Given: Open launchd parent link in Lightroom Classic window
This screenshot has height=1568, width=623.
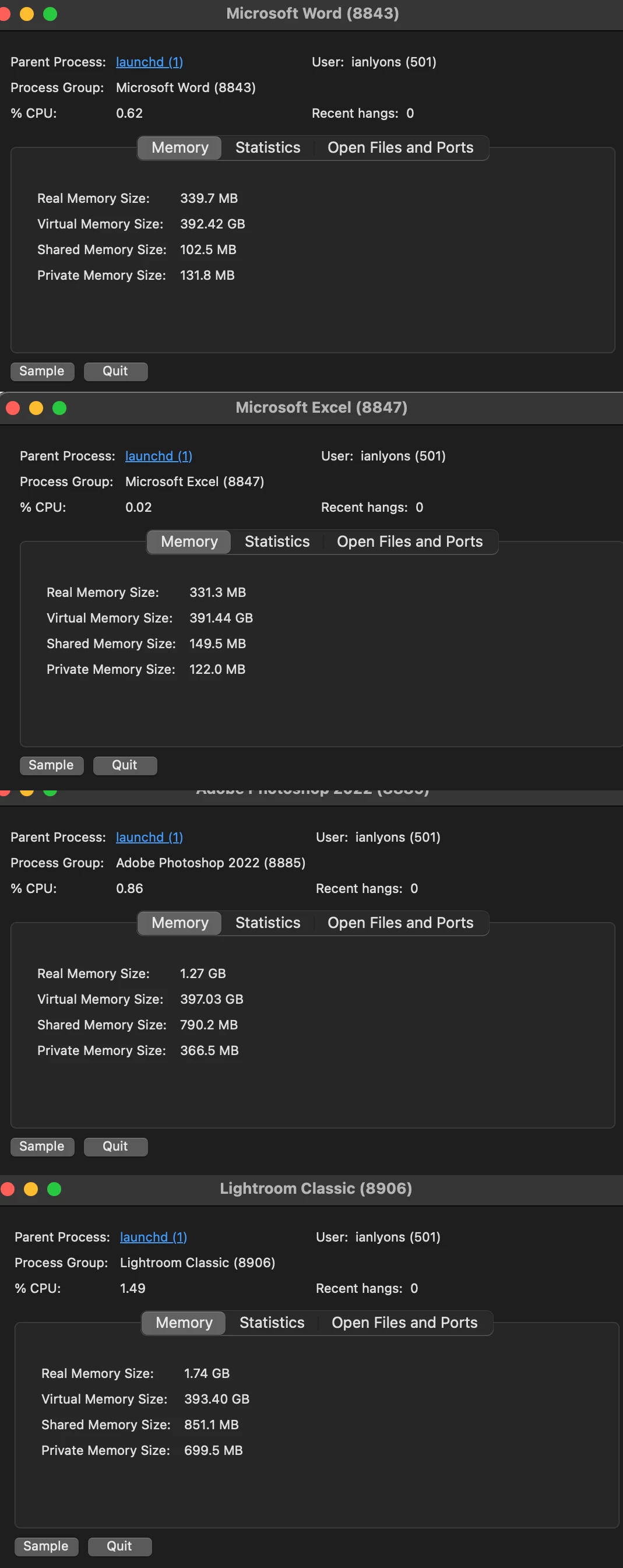Looking at the screenshot, I should coord(153,1237).
